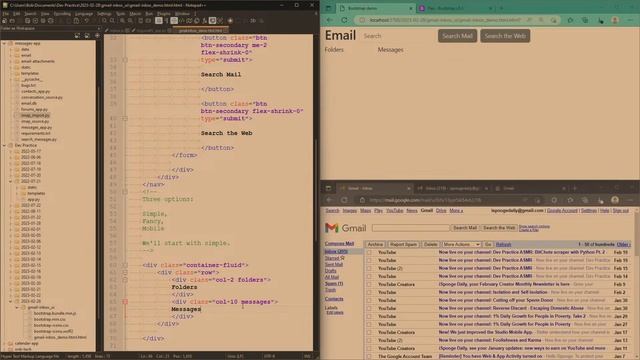Image resolution: width=640 pixels, height=360 pixels.
Task: Collapse fold marker at col-10 messages div line
Action: (x=125, y=302)
